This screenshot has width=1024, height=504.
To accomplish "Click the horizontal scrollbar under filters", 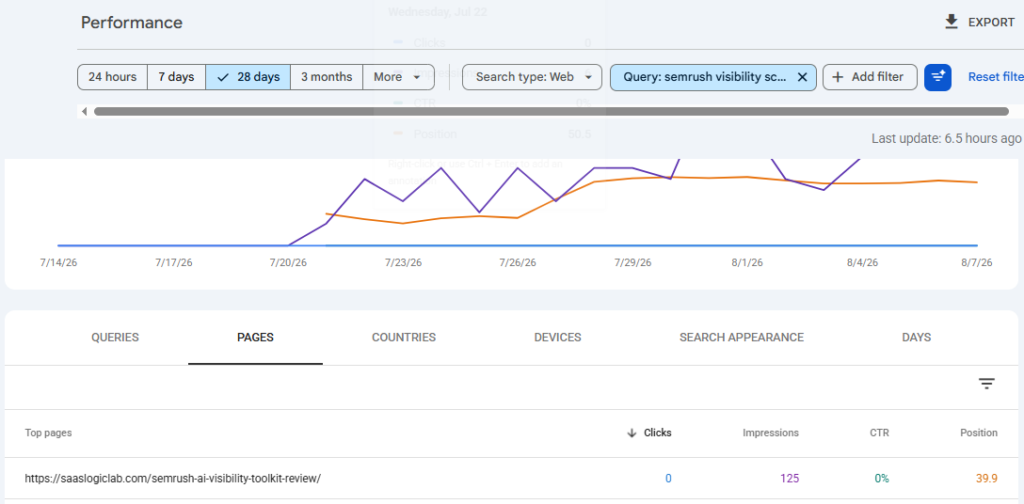I will point(551,112).
